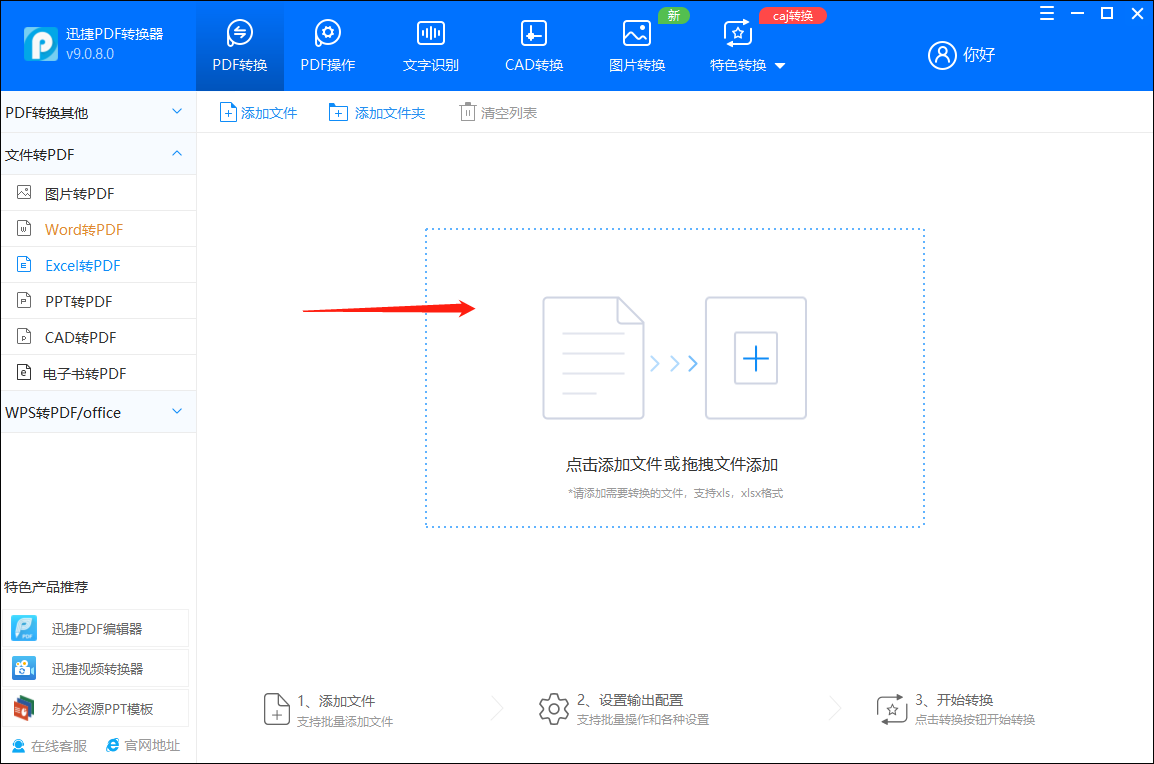
Task: Open the user account avatar icon
Action: coord(942,54)
